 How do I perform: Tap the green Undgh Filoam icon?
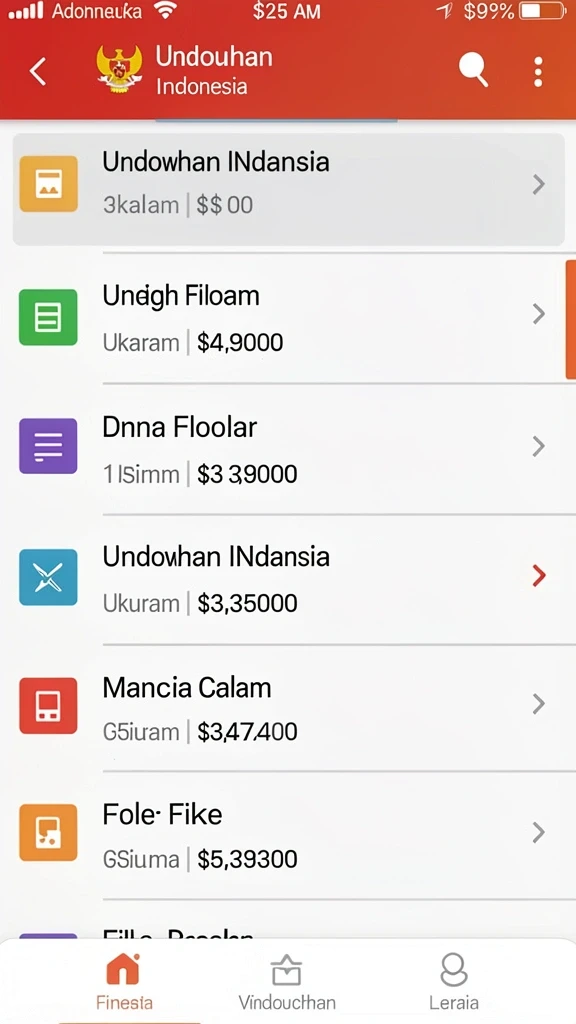[x=48, y=317]
